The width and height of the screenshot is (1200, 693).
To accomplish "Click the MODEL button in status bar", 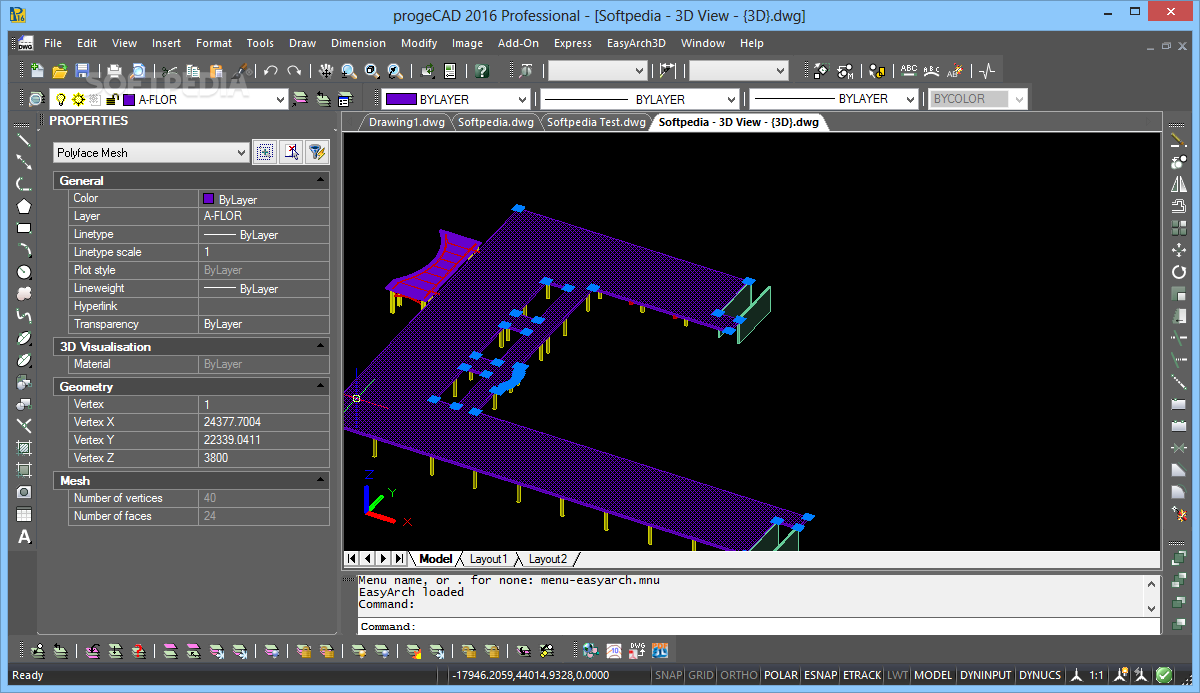I will (933, 675).
